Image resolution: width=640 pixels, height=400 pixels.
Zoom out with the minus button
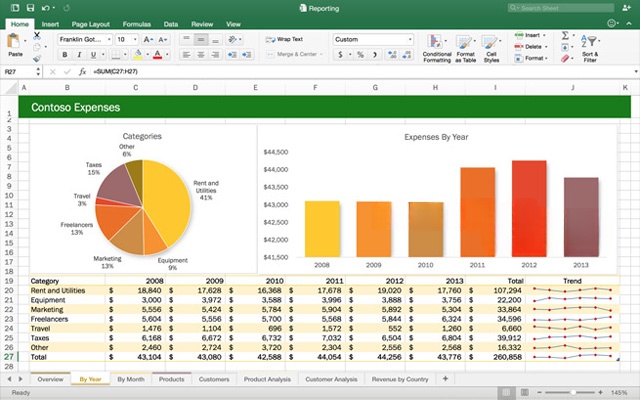(539, 392)
